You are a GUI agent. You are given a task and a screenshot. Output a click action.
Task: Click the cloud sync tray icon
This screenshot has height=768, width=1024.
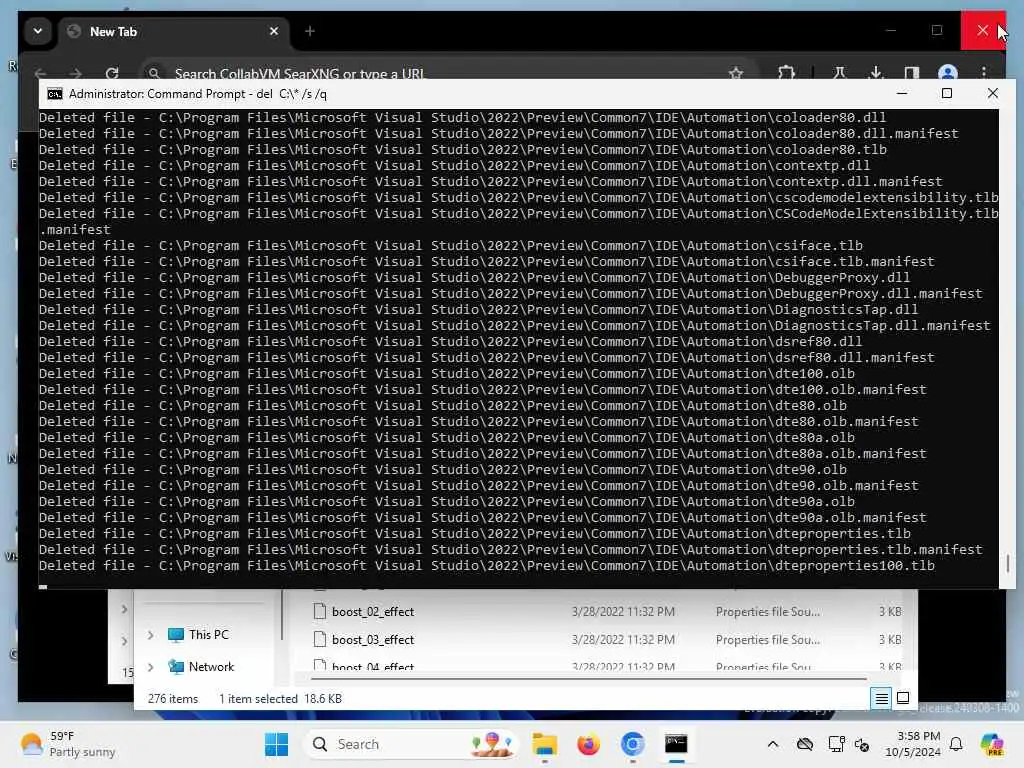click(x=805, y=744)
